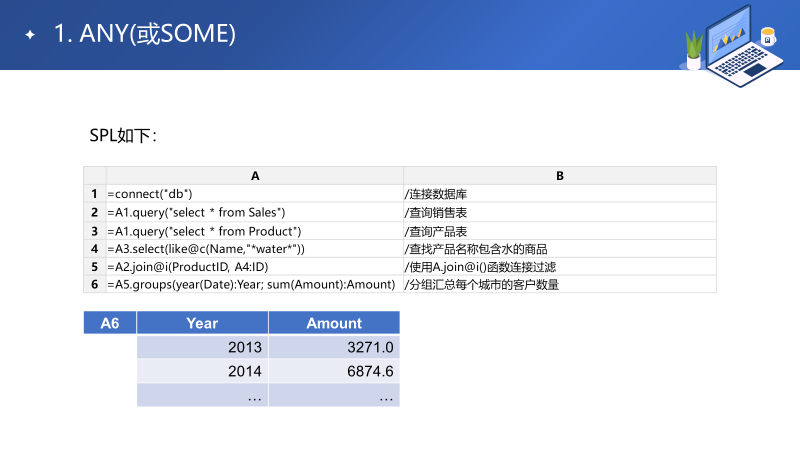
Task: Click the A6 label cell
Action: [x=110, y=323]
